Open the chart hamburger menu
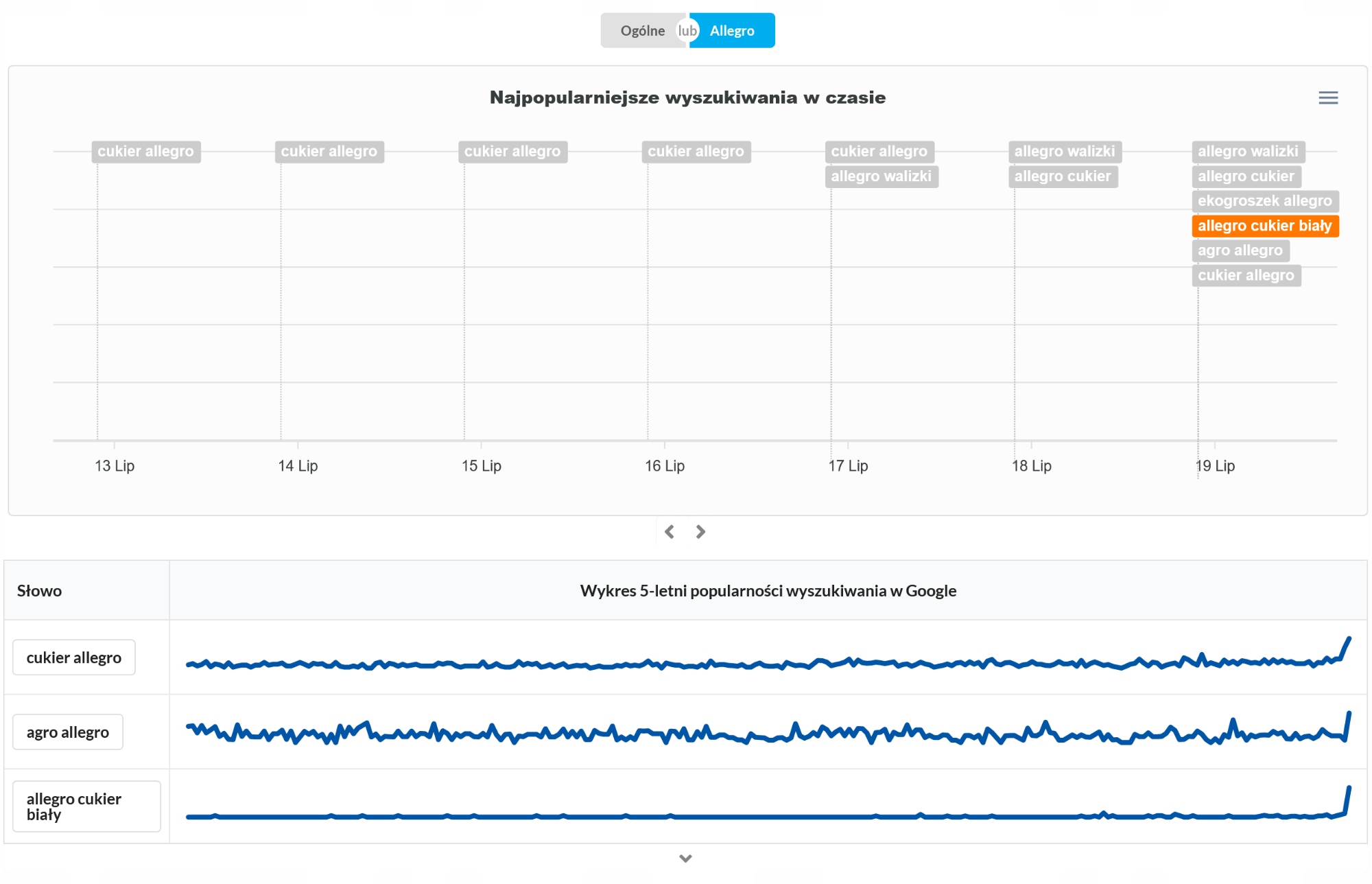 1327,98
